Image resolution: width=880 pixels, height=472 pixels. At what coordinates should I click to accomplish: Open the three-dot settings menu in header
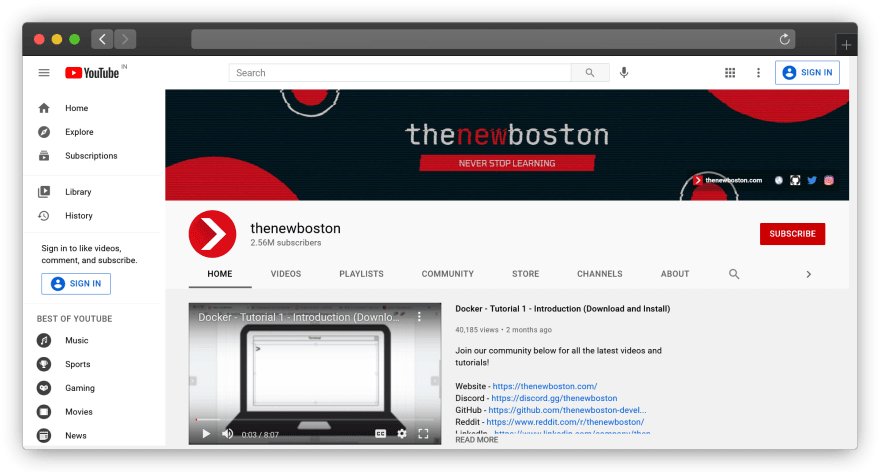(x=758, y=73)
